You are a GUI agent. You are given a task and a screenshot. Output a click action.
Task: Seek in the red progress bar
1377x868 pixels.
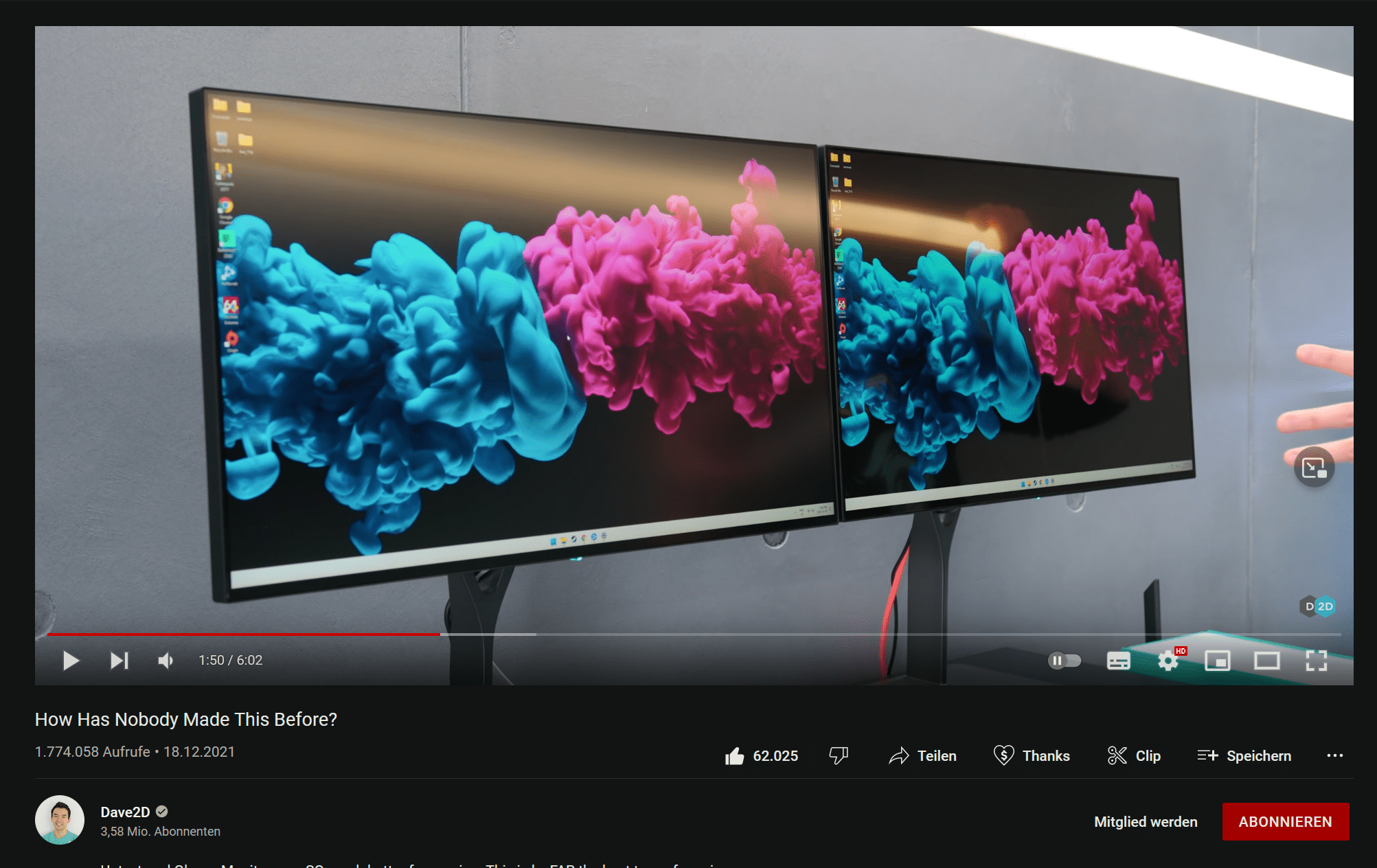point(275,634)
